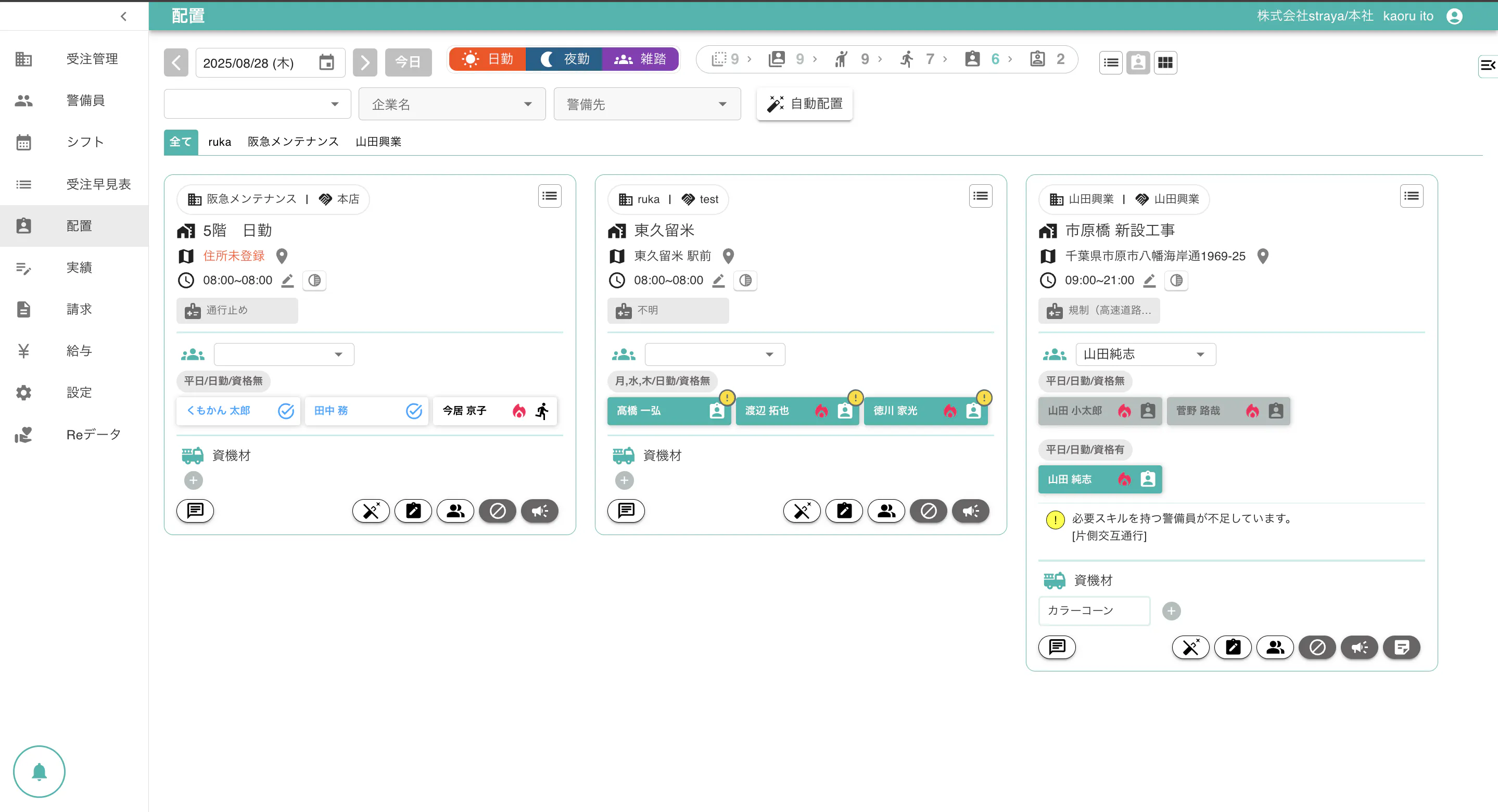Open Reデータ in sidebar
Screen dimensions: 1498x812
click(x=74, y=434)
